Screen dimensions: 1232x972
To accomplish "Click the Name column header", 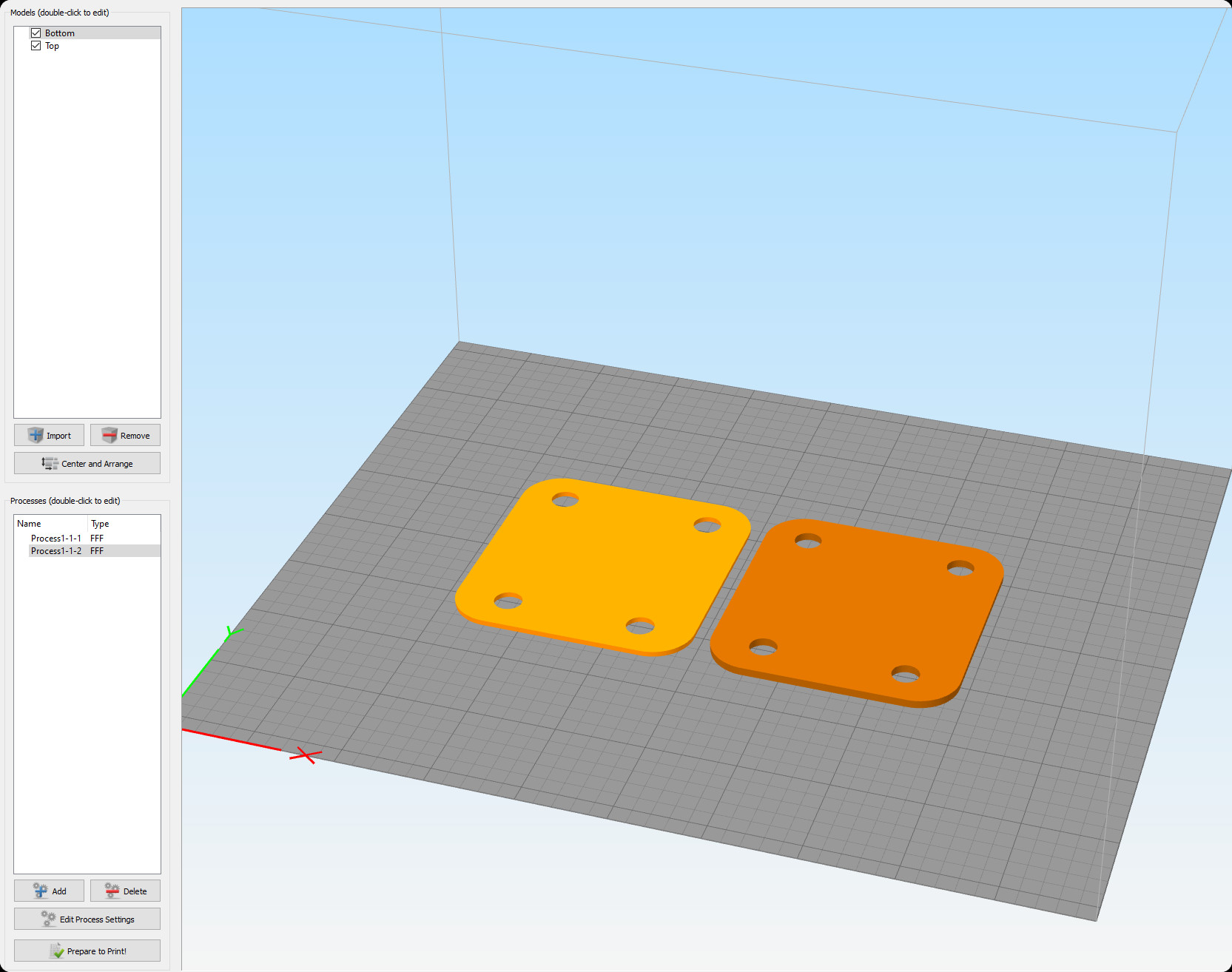I will pyautogui.click(x=51, y=524).
